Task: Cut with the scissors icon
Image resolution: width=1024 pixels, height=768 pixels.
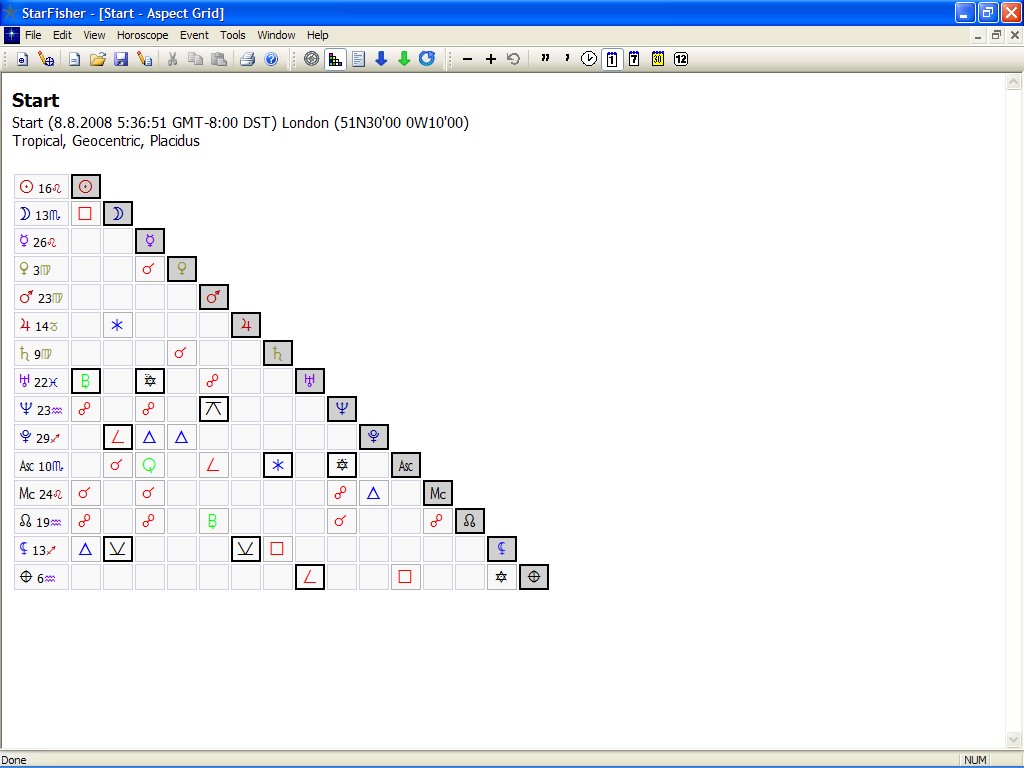Action: pyautogui.click(x=172, y=59)
